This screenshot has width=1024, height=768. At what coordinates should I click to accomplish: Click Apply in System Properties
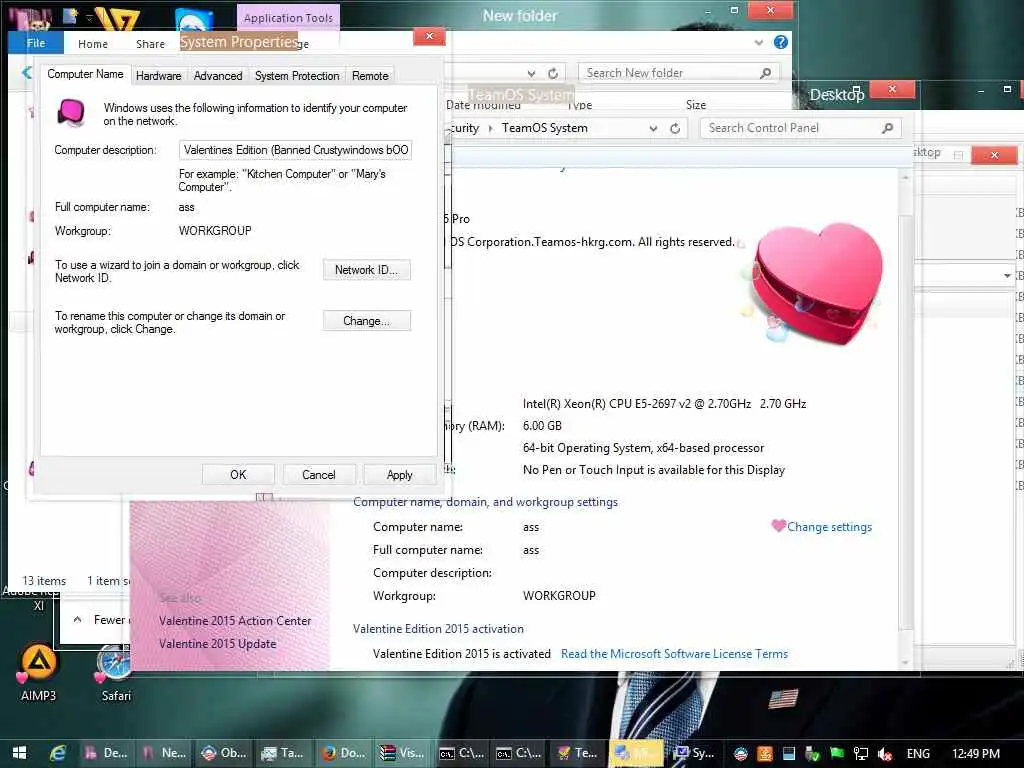point(399,475)
